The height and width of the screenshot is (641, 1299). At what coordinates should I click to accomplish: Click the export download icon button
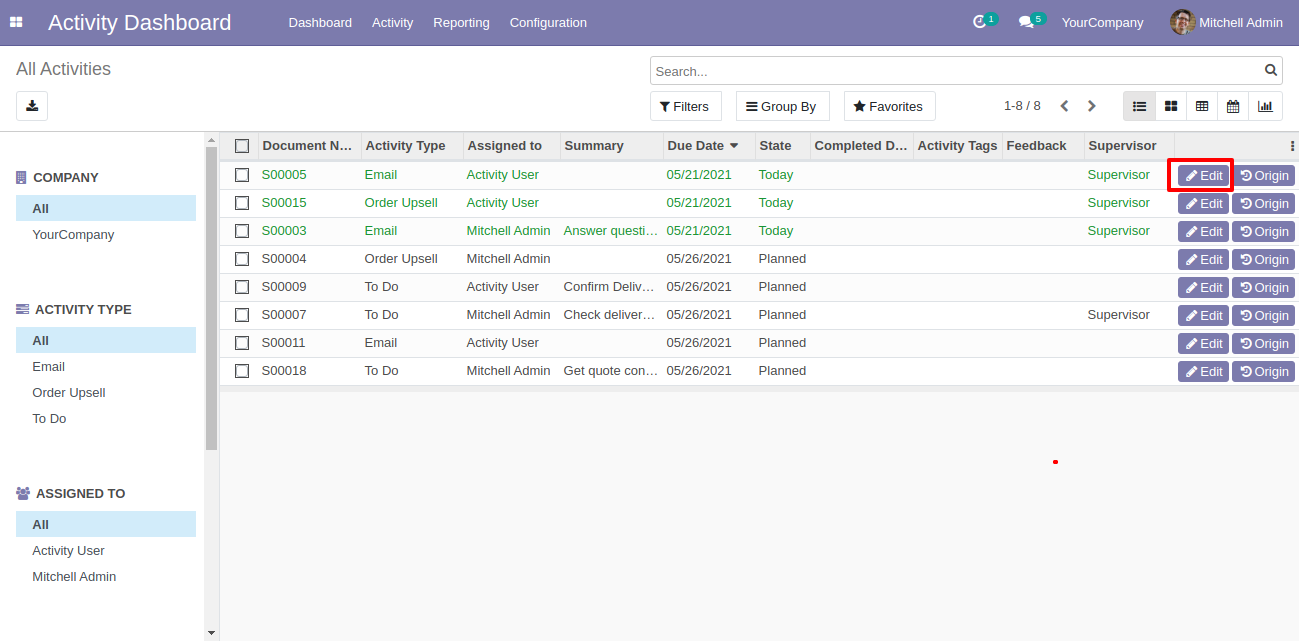coord(32,106)
